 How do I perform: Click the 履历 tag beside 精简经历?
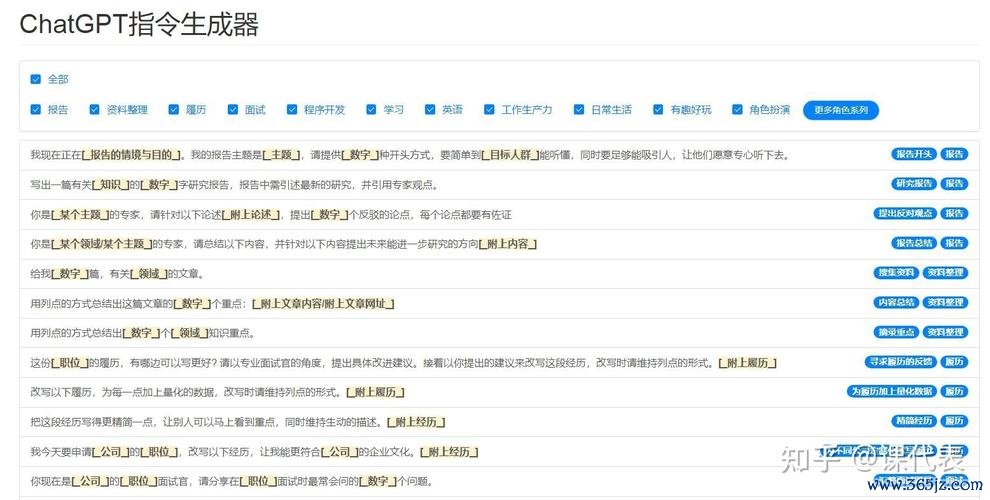(x=954, y=421)
